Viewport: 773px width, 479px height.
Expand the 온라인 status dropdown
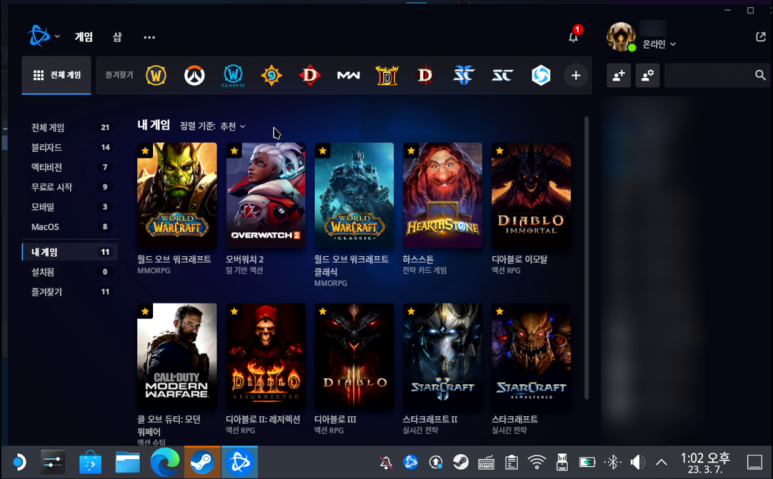pyautogui.click(x=659, y=44)
